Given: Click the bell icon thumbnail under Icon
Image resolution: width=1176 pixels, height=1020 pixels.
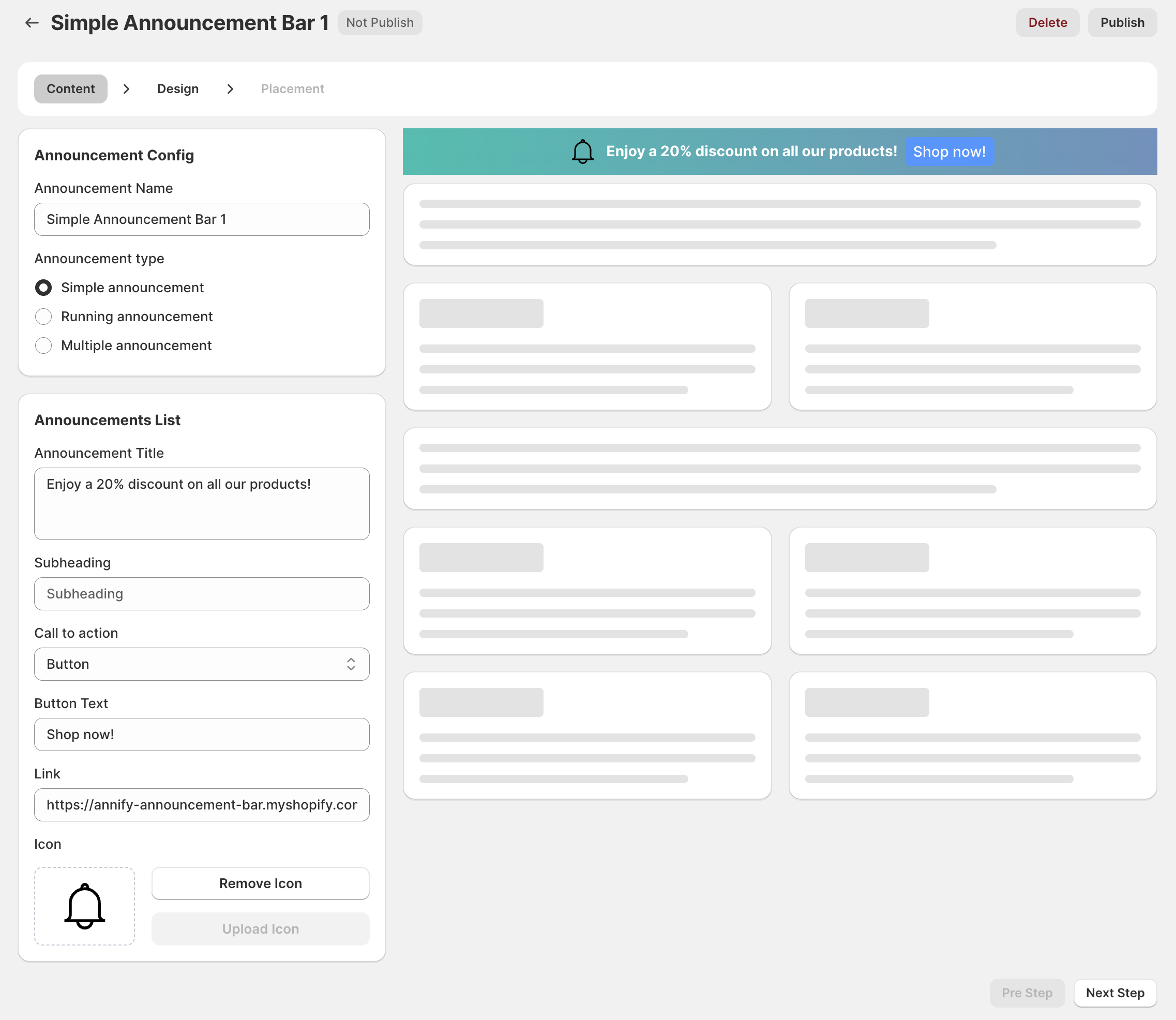Looking at the screenshot, I should point(85,906).
